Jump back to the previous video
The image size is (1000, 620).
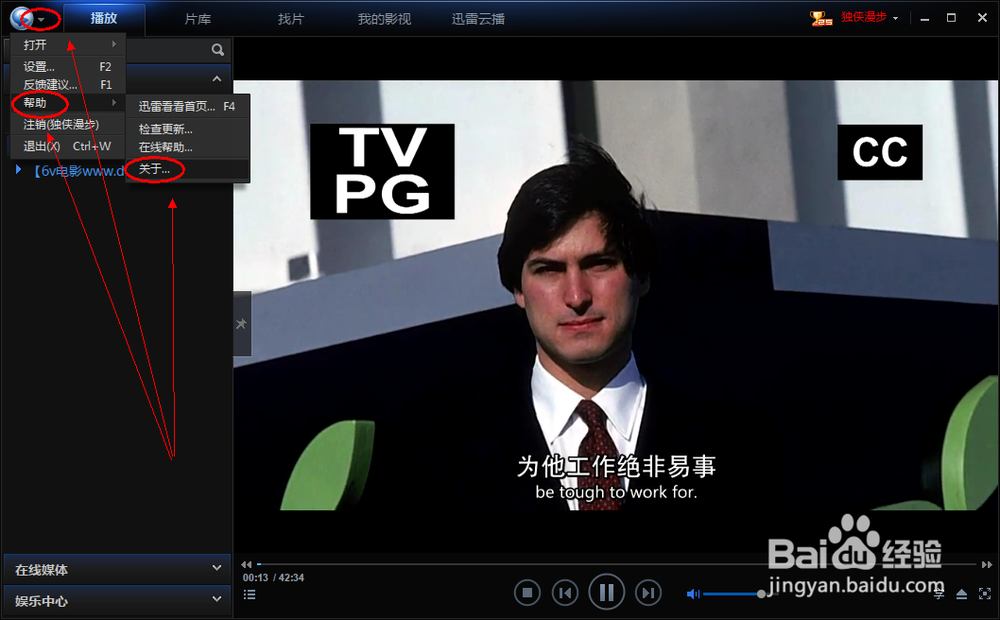[x=566, y=592]
